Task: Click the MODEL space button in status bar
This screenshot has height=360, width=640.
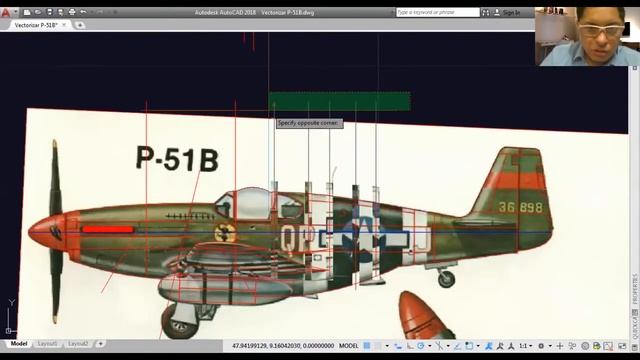Action: pos(349,346)
